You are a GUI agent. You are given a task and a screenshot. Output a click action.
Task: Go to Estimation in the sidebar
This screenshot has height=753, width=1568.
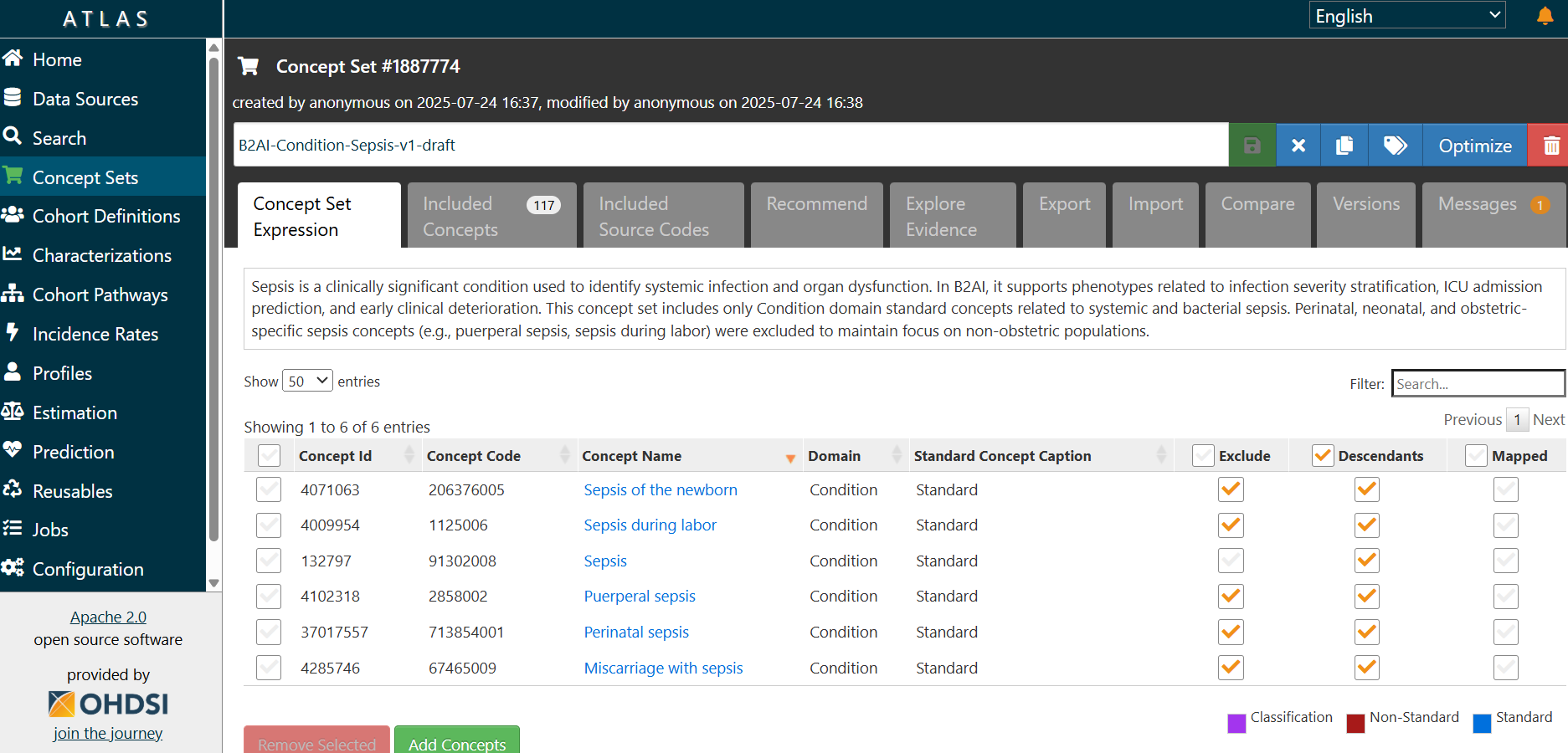pyautogui.click(x=75, y=412)
